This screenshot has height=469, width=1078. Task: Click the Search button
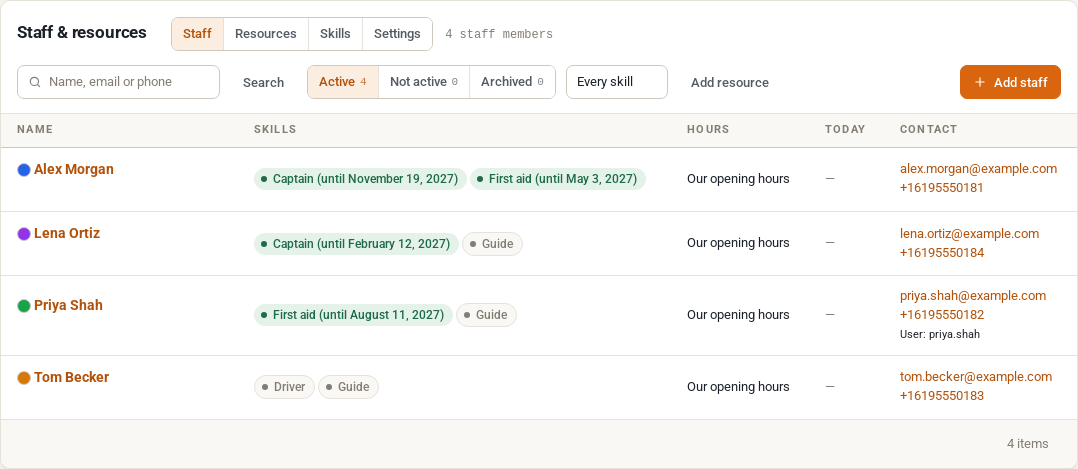coord(263,83)
